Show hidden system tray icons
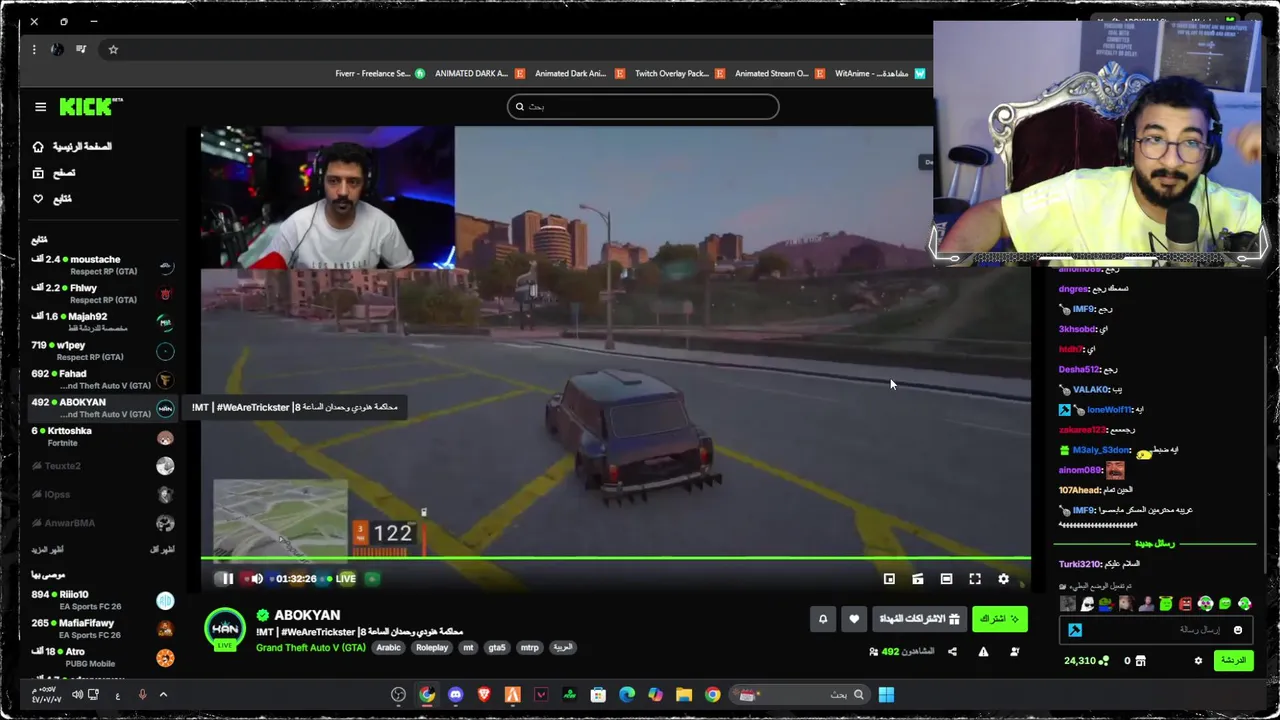Screen dimensions: 1280x720 (163, 695)
